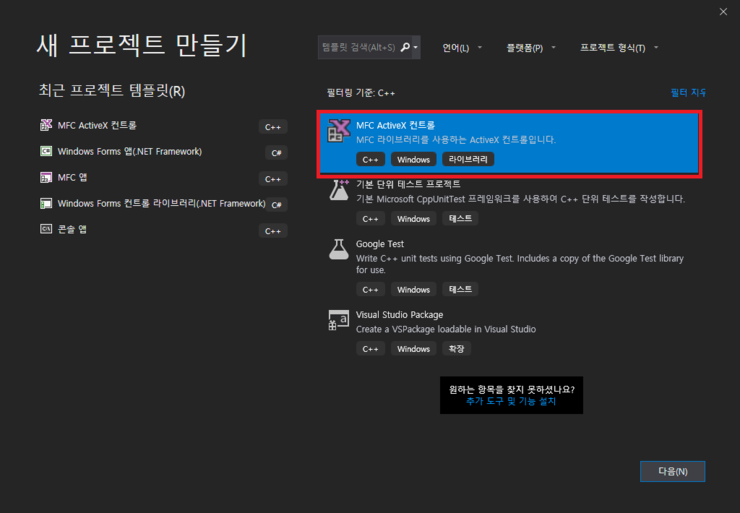
Task: Close the new project dialog
Action: [723, 12]
